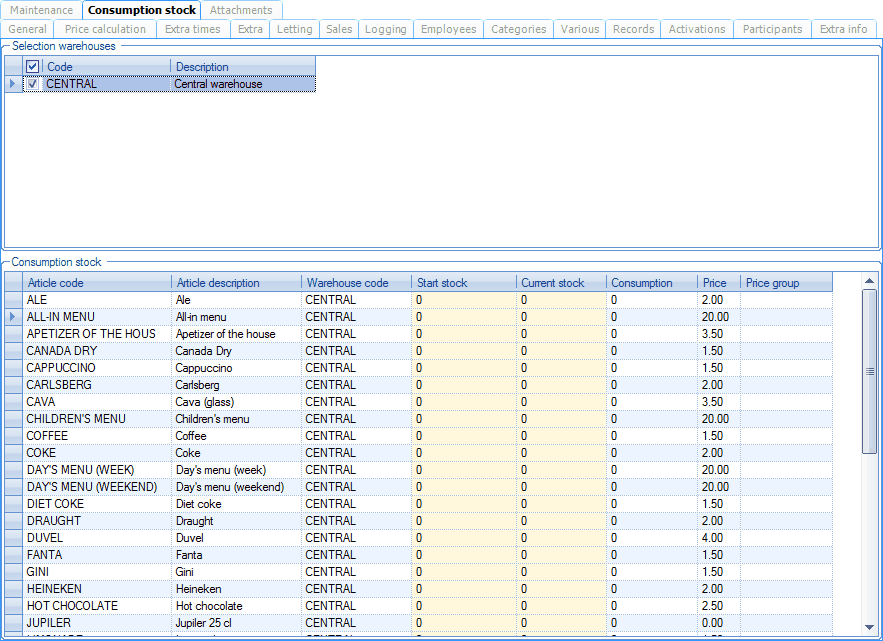Open the Participants tab
Viewport: 883px width, 641px height.
(772, 29)
